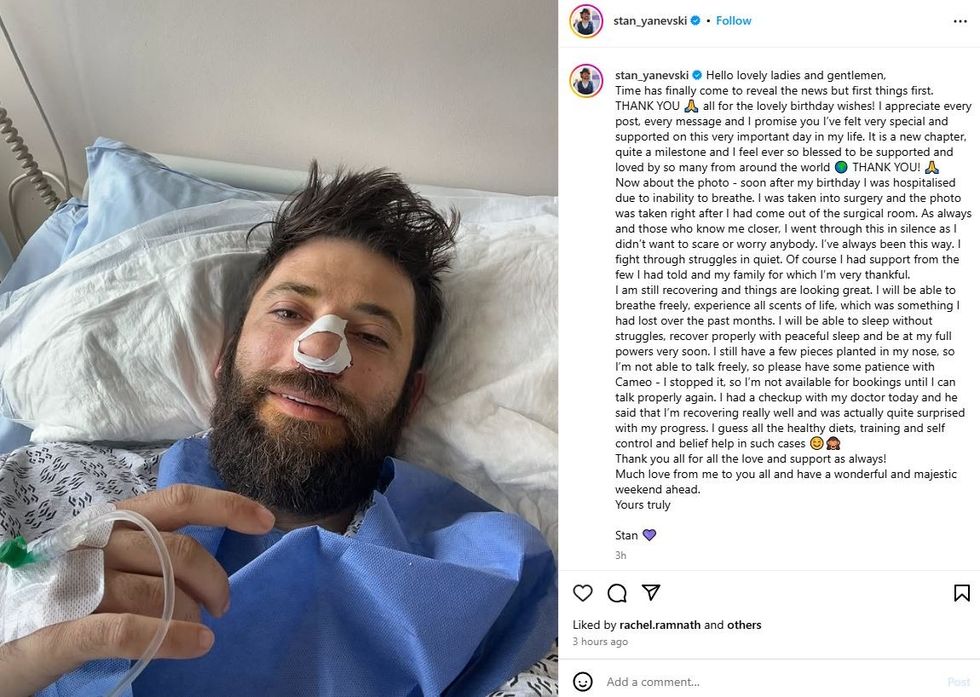Click verified badge next to header username
Viewport: 980px width, 697px height.
click(x=695, y=21)
